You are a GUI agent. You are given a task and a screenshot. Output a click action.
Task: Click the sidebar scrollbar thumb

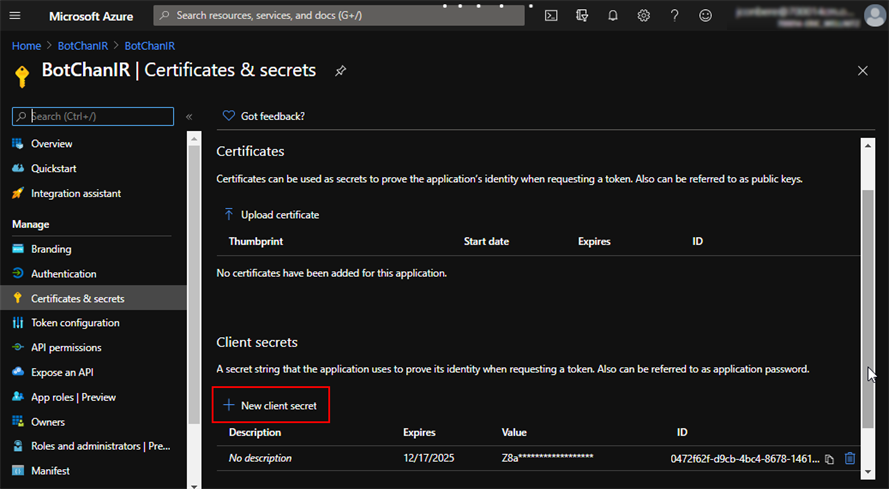[x=194, y=284]
